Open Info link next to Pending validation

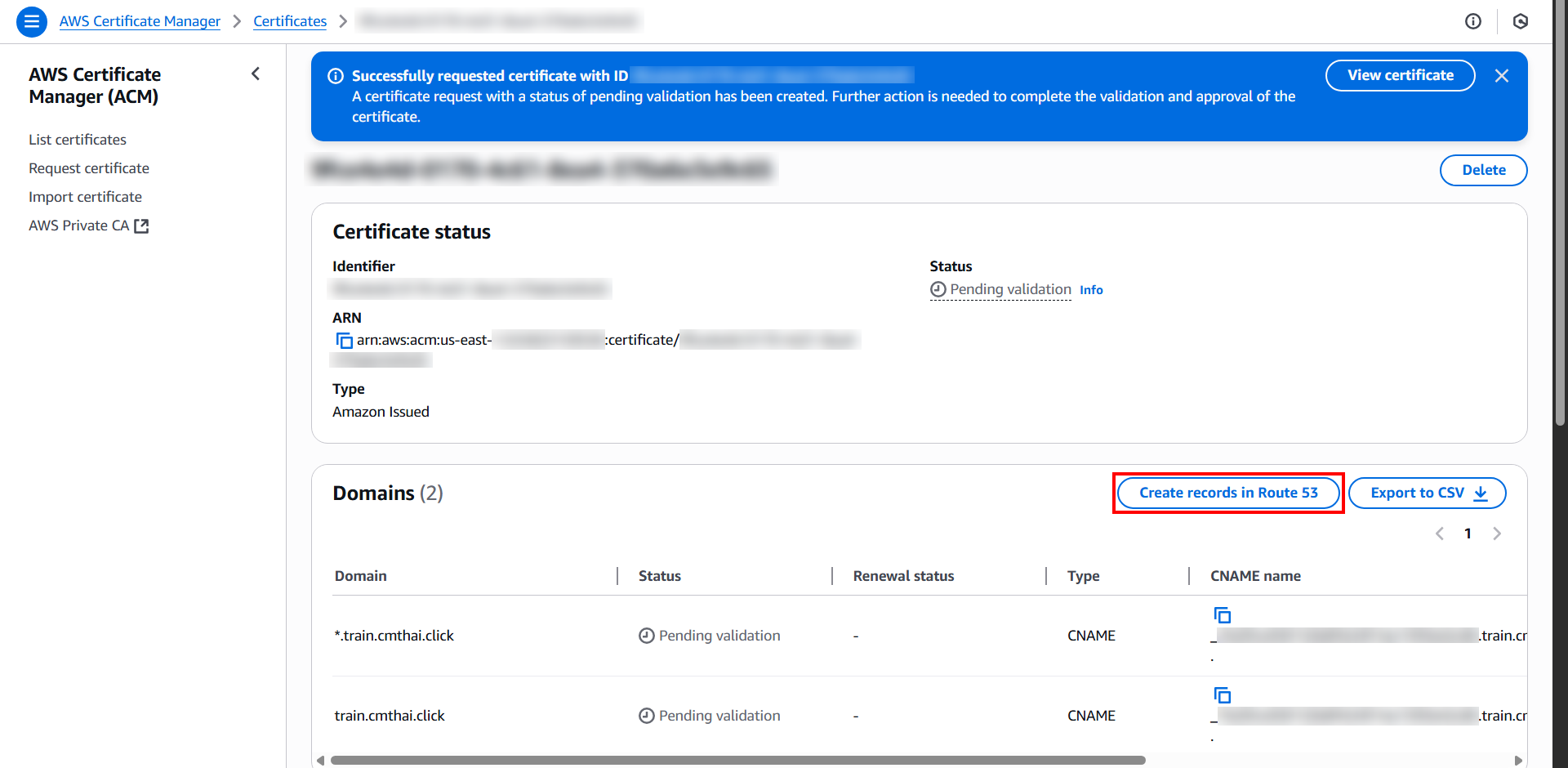(1091, 290)
